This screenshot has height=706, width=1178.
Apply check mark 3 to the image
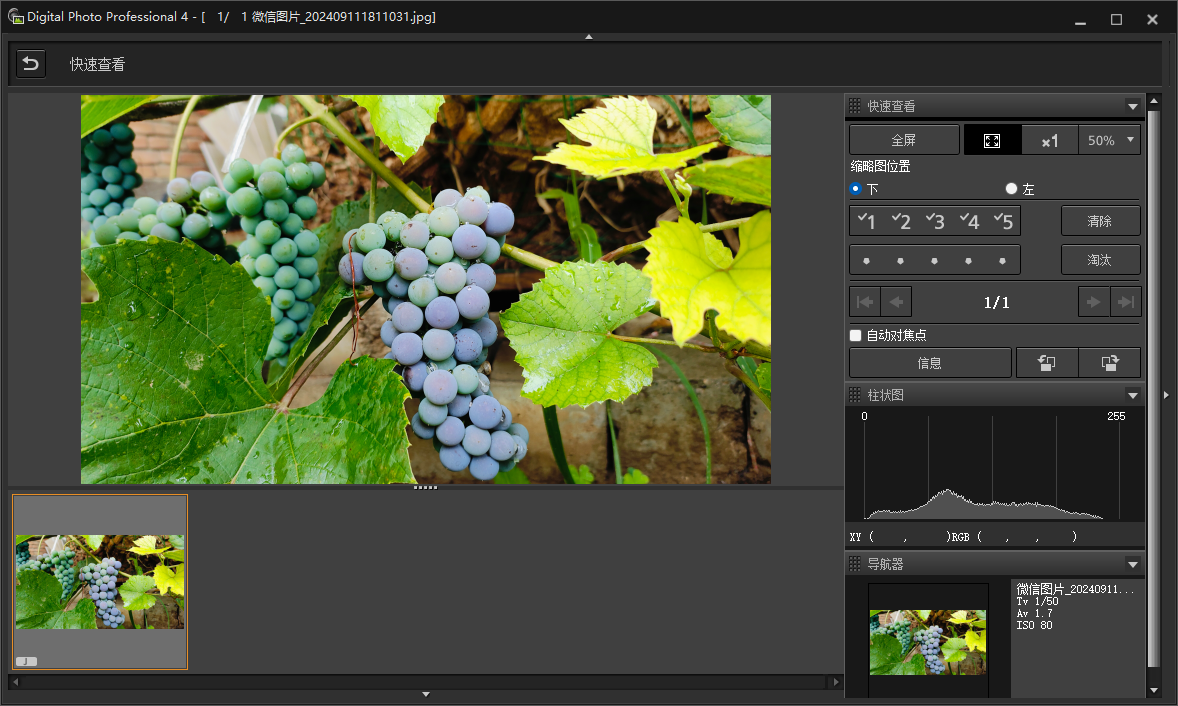point(935,221)
